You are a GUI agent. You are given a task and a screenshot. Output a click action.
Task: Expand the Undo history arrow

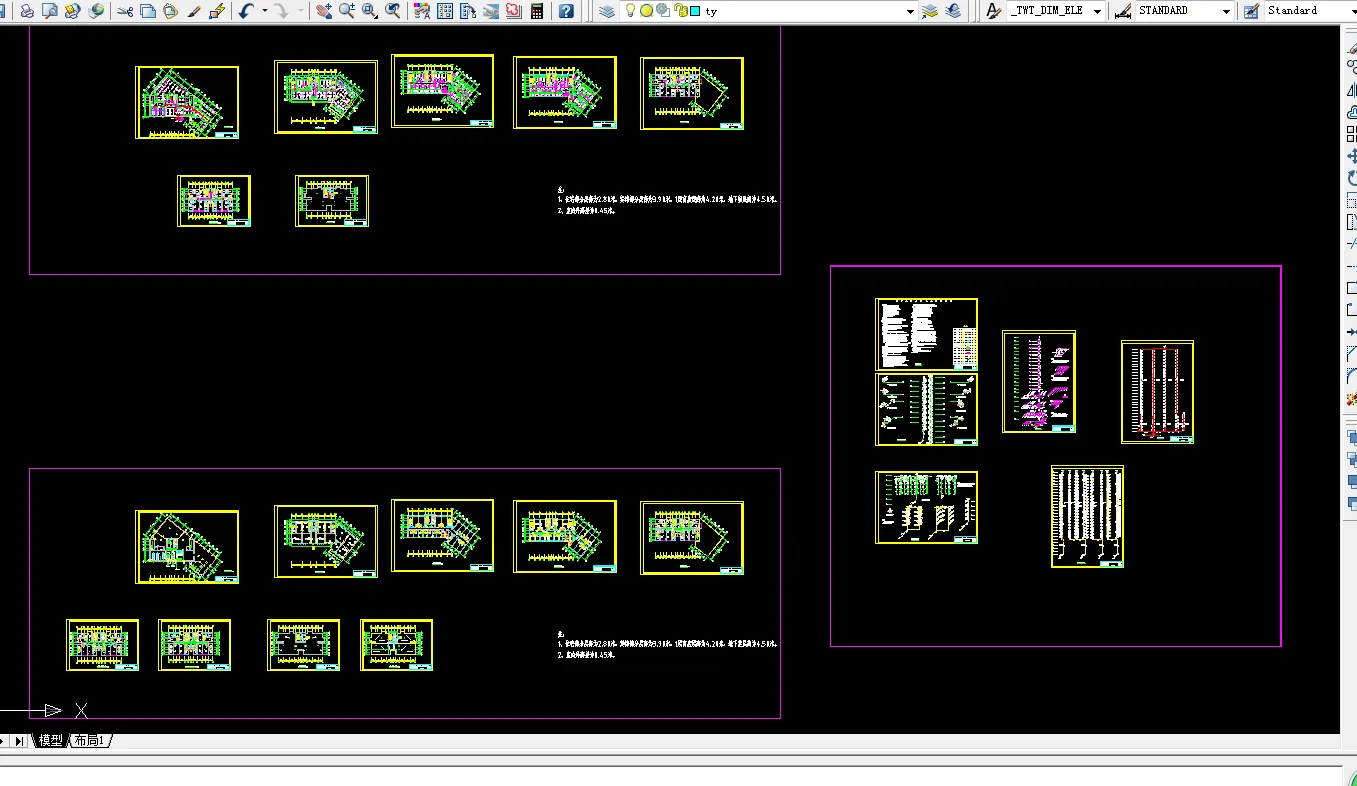pos(264,11)
